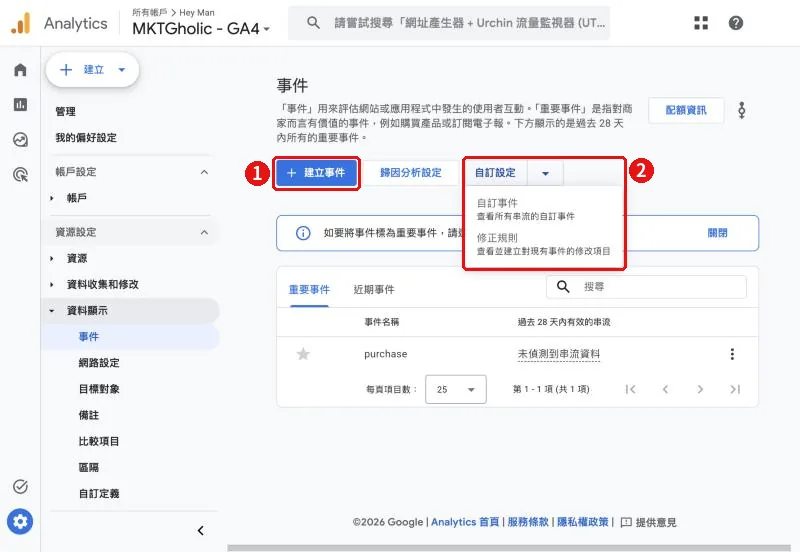
Task: Click the 所有帳戶 breadcrumb
Action: click(149, 12)
